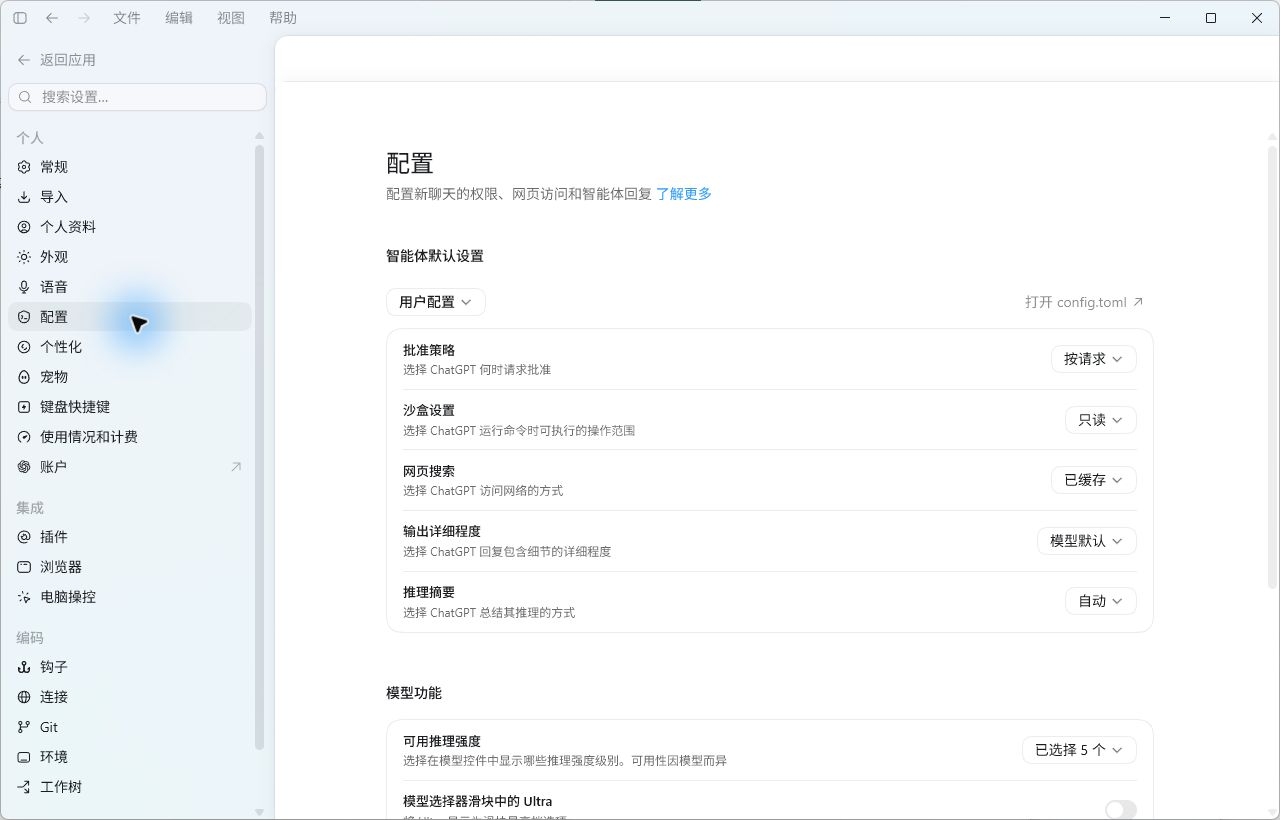Go back with the left arrow

(52, 18)
